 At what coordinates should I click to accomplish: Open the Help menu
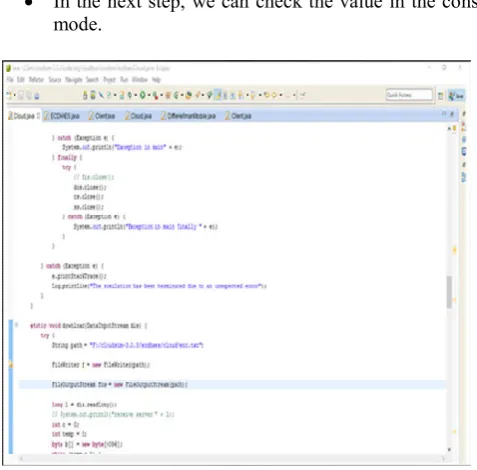click(156, 80)
